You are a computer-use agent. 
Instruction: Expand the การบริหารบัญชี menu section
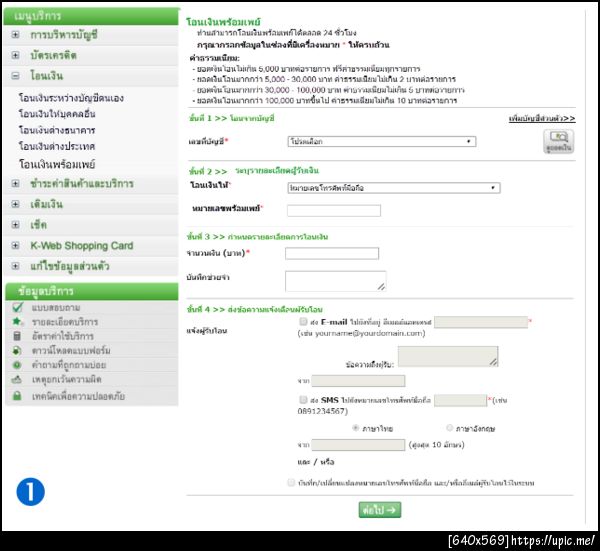(15, 35)
